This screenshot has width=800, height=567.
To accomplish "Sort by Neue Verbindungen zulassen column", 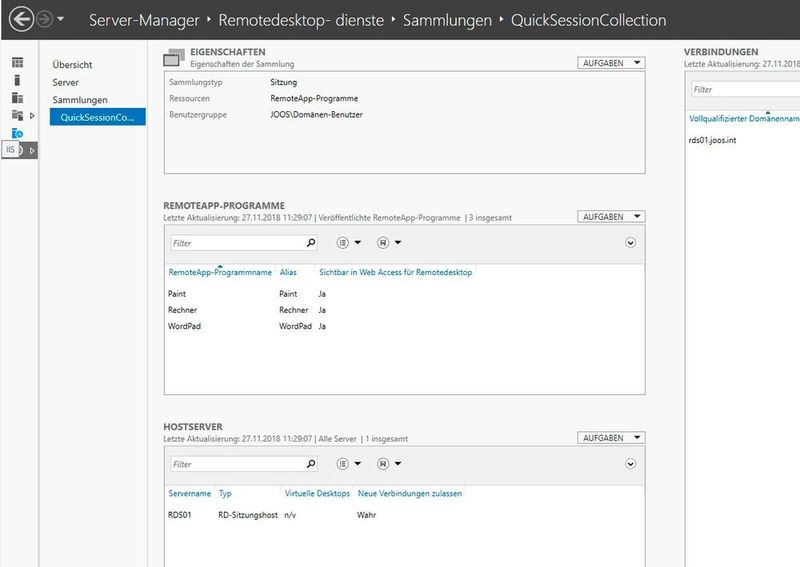I will tap(410, 494).
